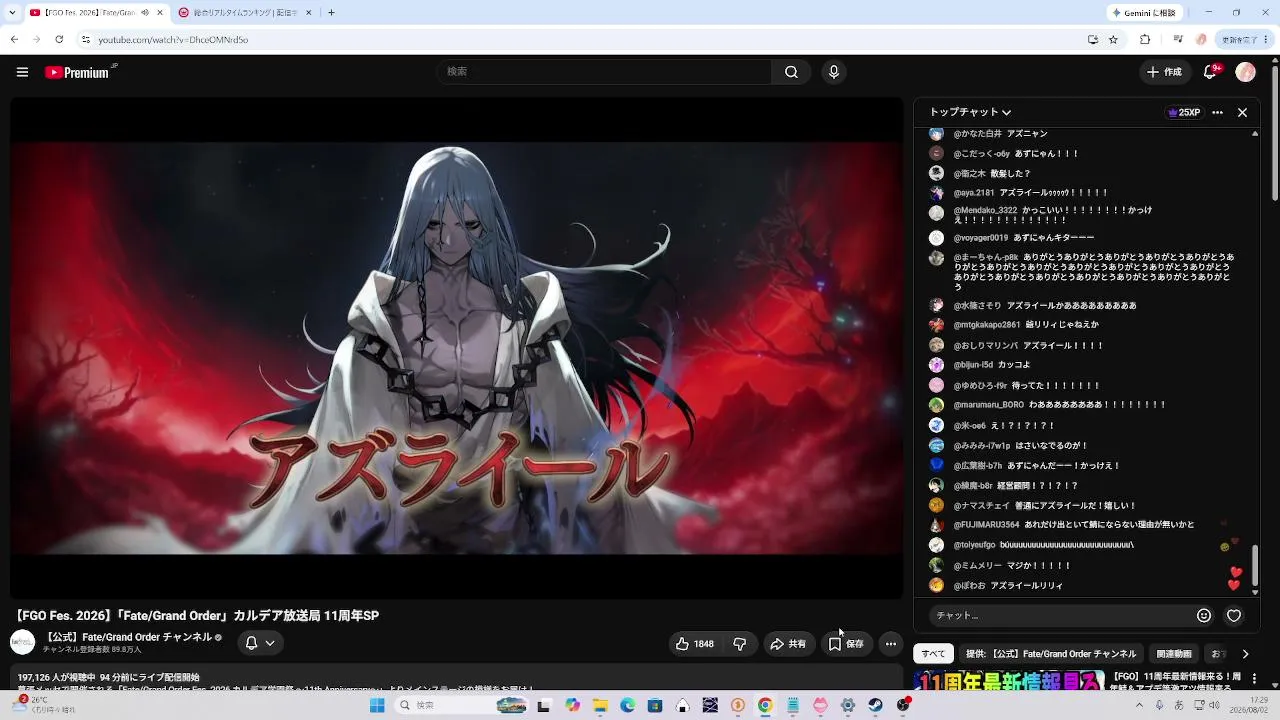Like the video

tap(695, 644)
